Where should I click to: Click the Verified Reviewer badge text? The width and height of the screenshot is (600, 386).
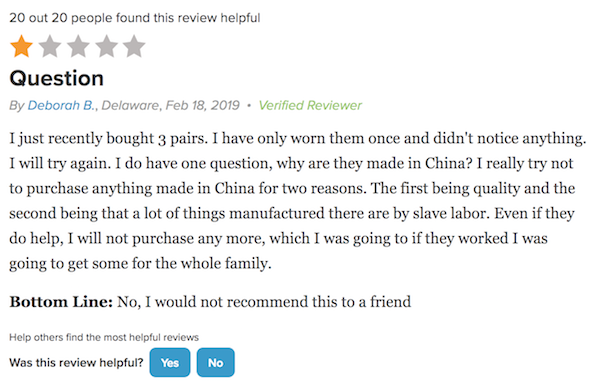point(310,105)
